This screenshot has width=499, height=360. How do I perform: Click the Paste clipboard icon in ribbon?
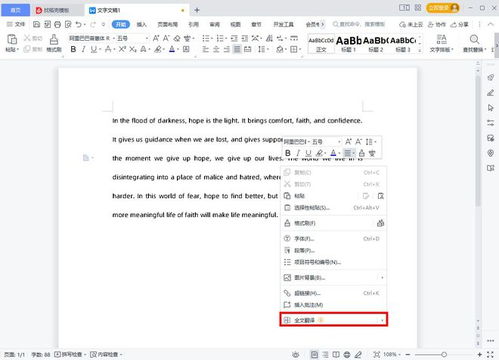[x=12, y=39]
